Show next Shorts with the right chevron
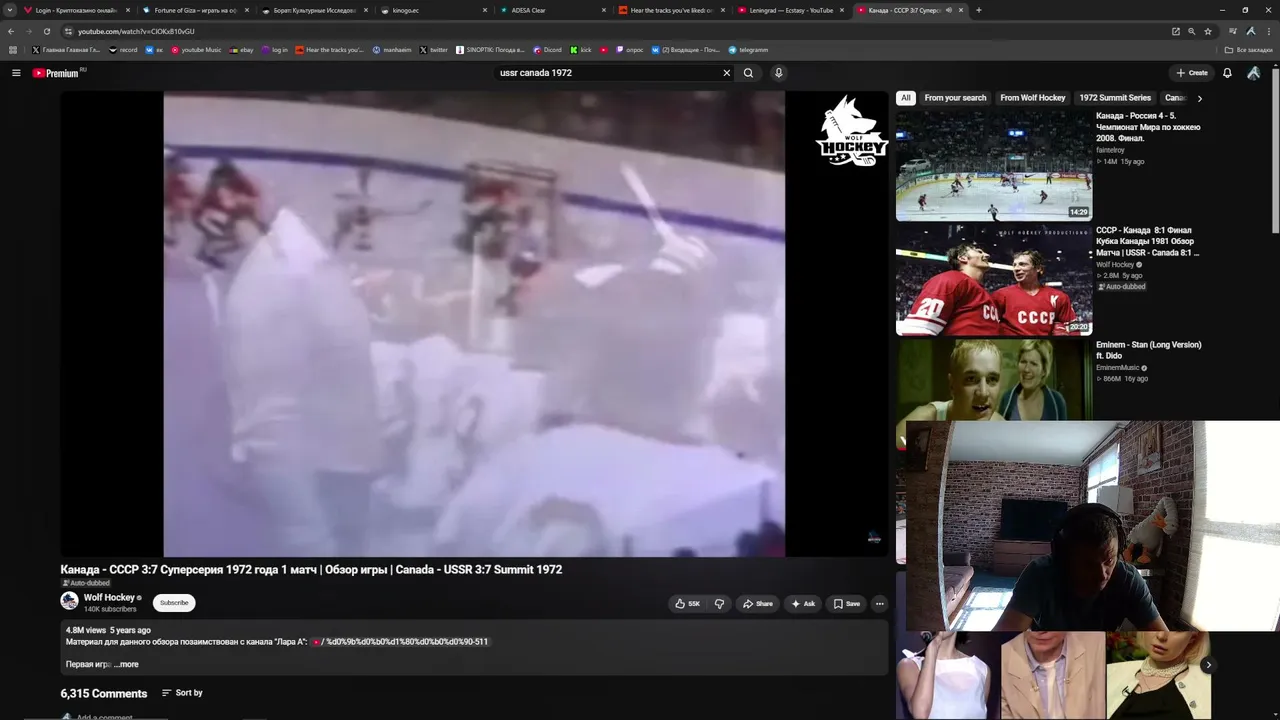Image resolution: width=1280 pixels, height=720 pixels. [1208, 665]
